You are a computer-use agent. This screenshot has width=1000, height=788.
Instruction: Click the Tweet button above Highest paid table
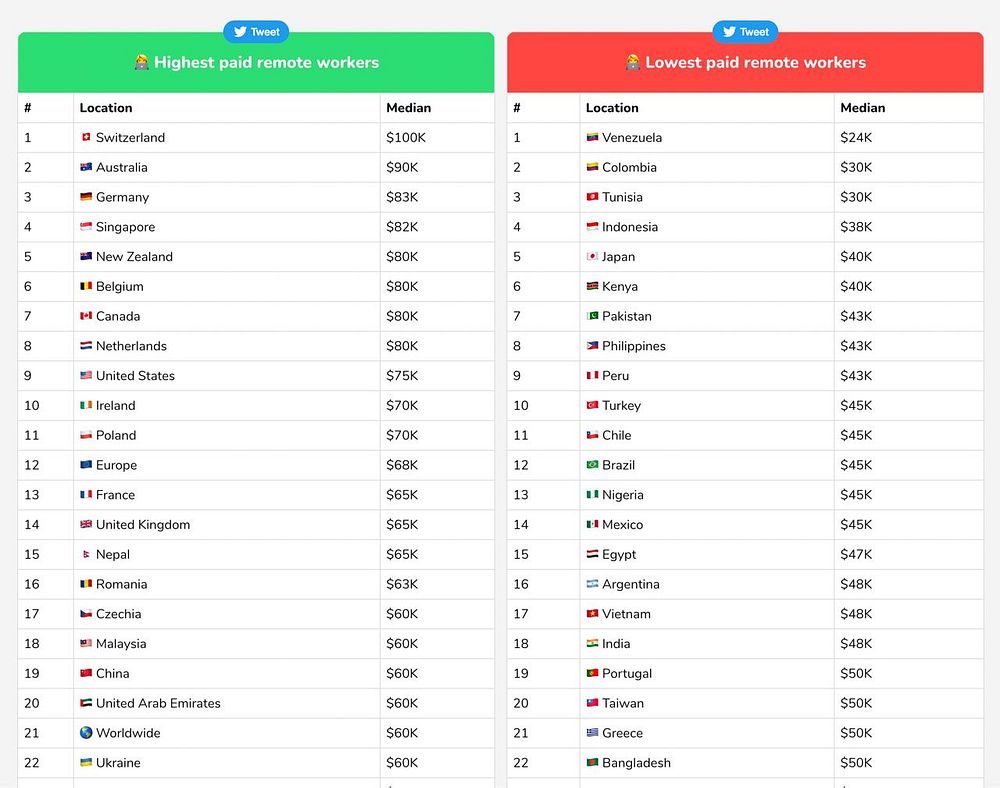tap(256, 32)
